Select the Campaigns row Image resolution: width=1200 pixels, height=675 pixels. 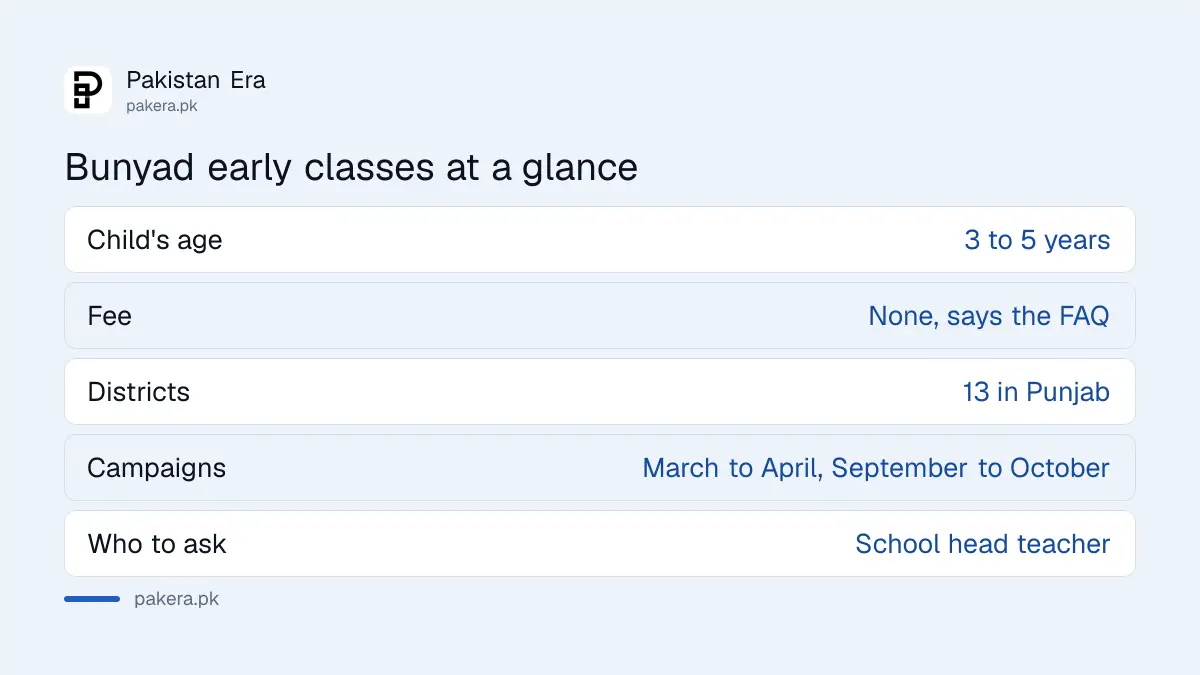pyautogui.click(x=600, y=468)
